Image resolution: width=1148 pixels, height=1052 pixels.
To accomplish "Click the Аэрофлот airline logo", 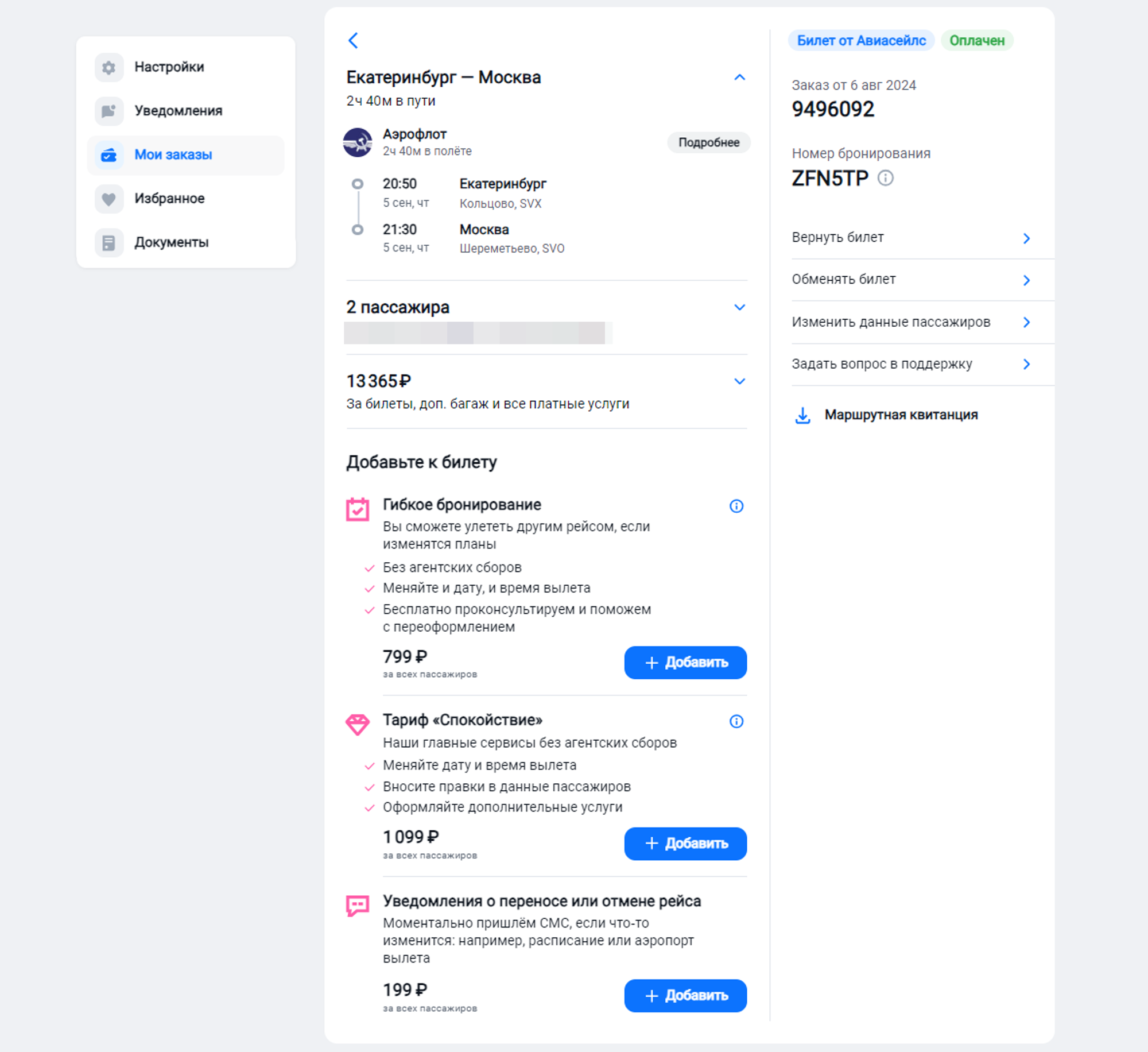I will [358, 142].
